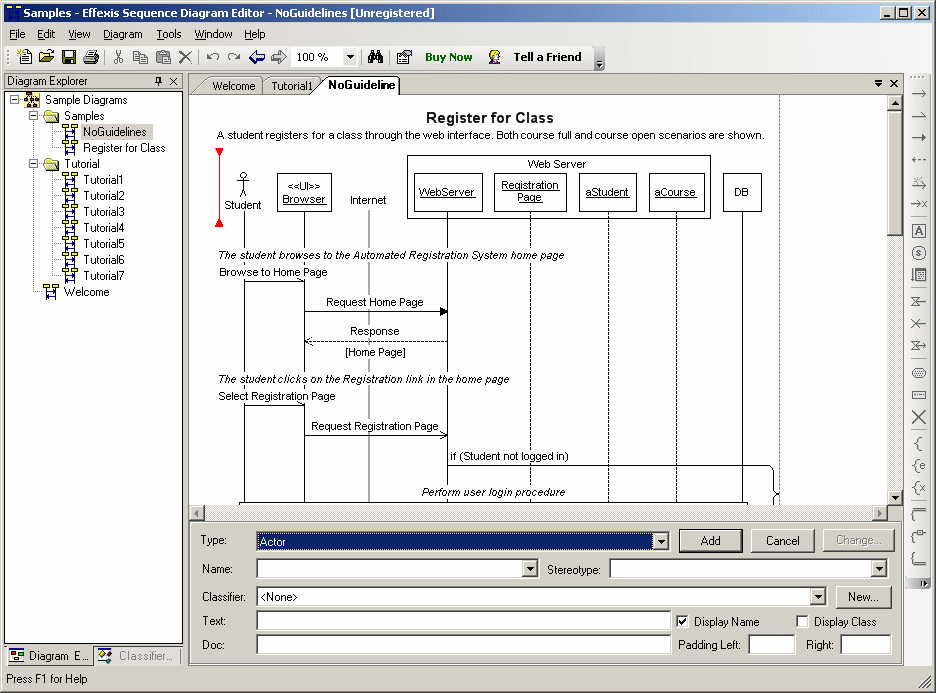Select the synchronous message arrow tool
This screenshot has height=693, width=936.
click(917, 137)
